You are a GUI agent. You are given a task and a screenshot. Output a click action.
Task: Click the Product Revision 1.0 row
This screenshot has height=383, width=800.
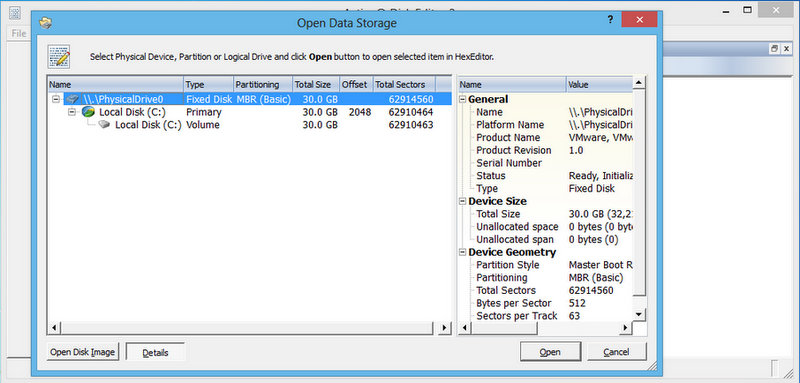(545, 150)
